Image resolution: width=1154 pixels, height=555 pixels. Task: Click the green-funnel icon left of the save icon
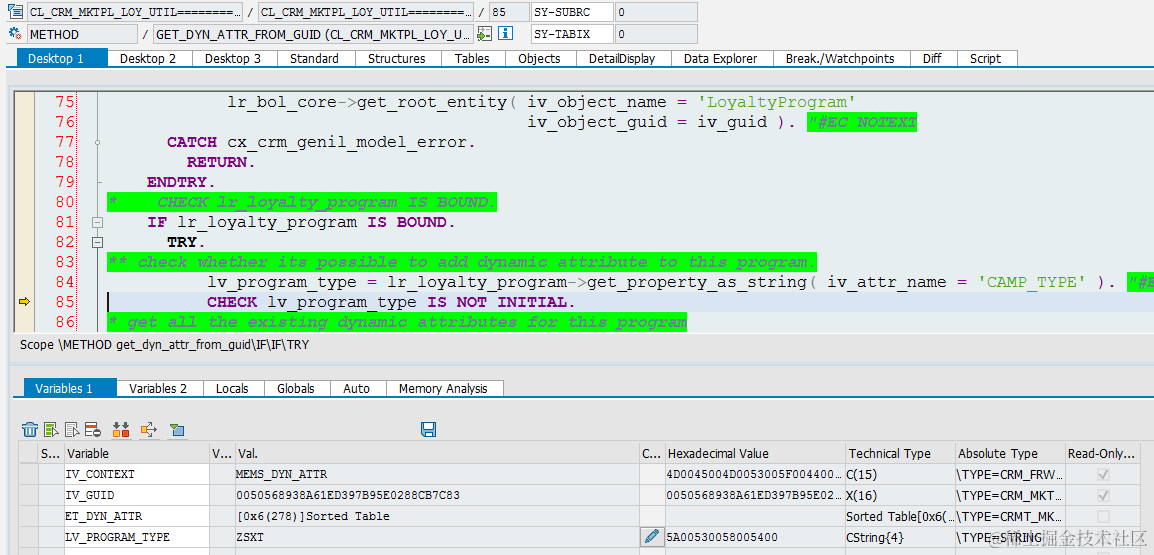click(177, 429)
